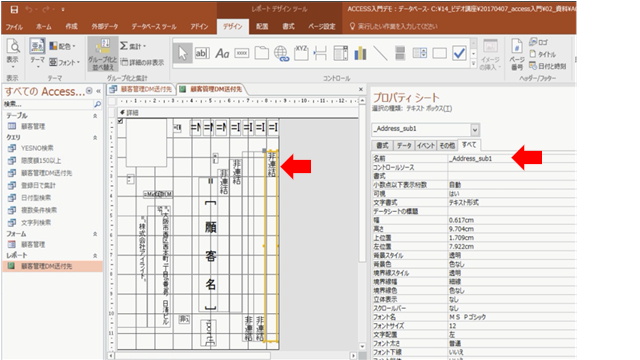Screen dimensions: 640x360
Task: Close the open document tab with X
Action: point(360,89)
